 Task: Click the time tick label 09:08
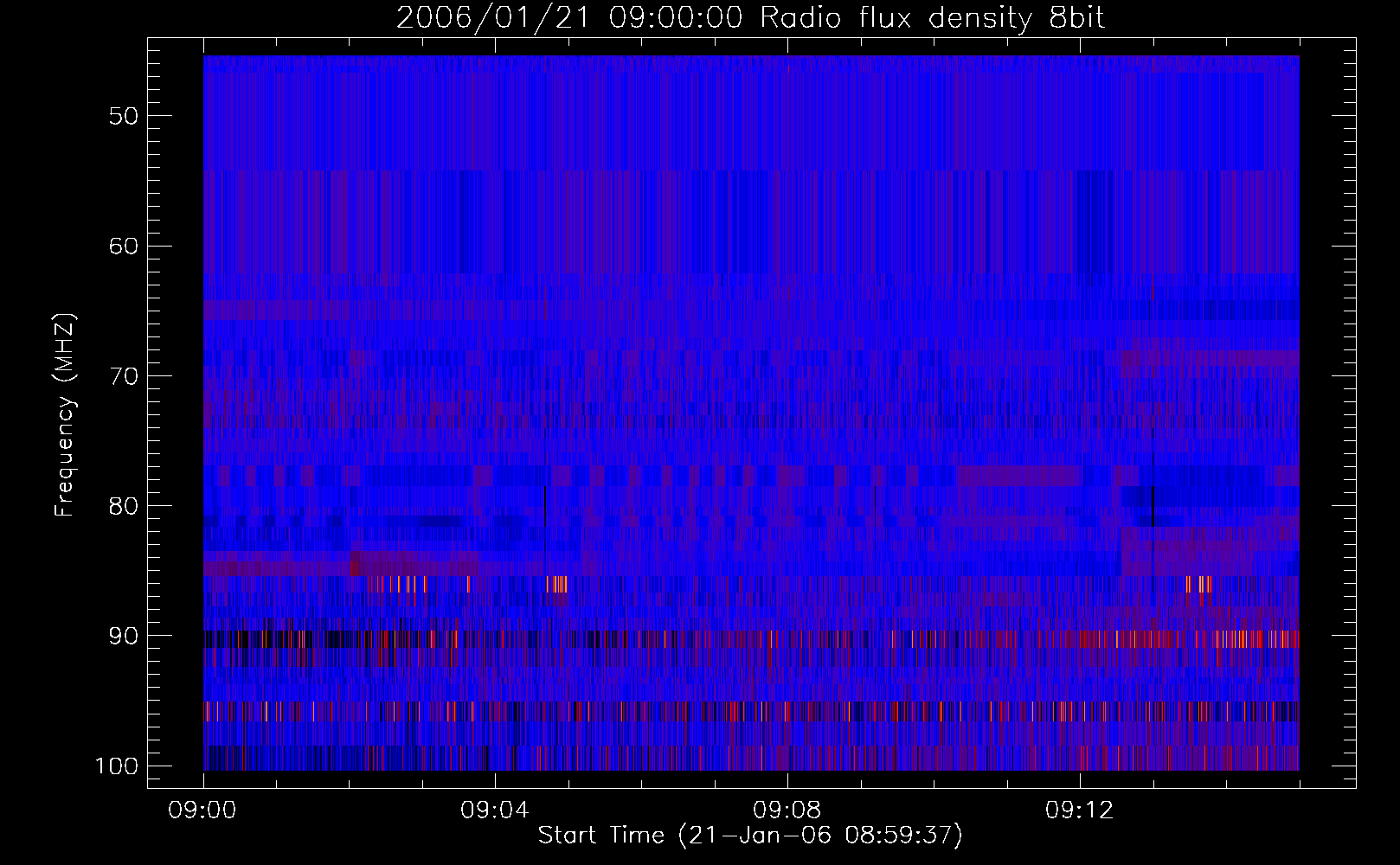coord(787,811)
